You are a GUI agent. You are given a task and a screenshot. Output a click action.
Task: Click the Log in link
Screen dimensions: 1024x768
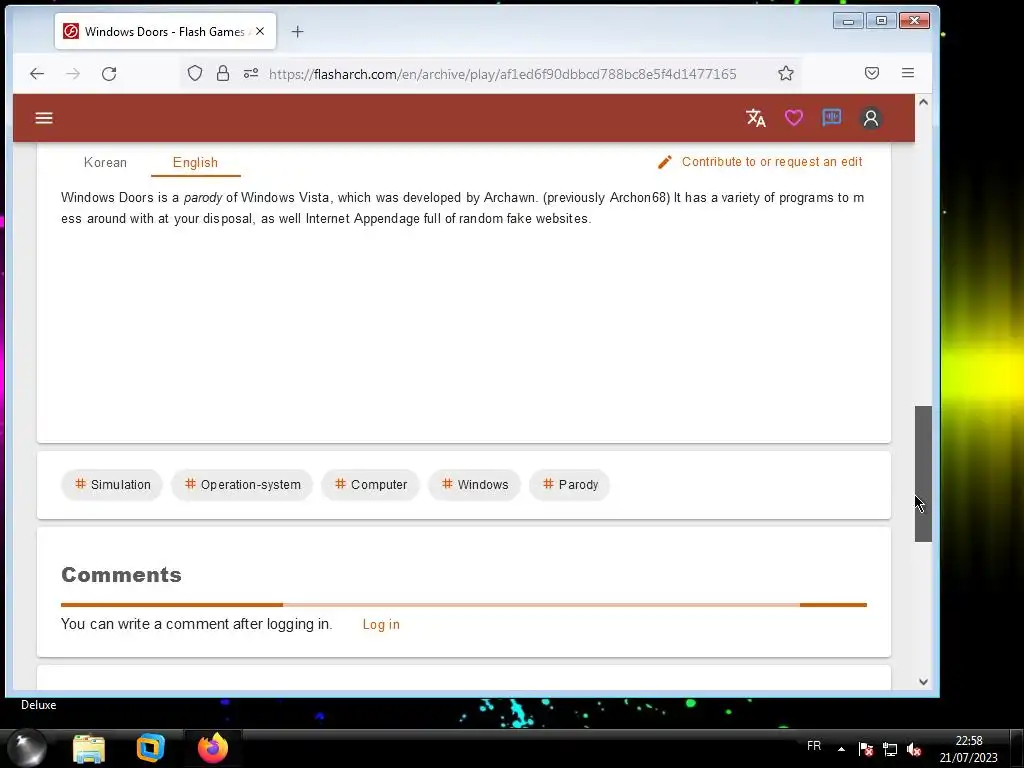coord(381,624)
